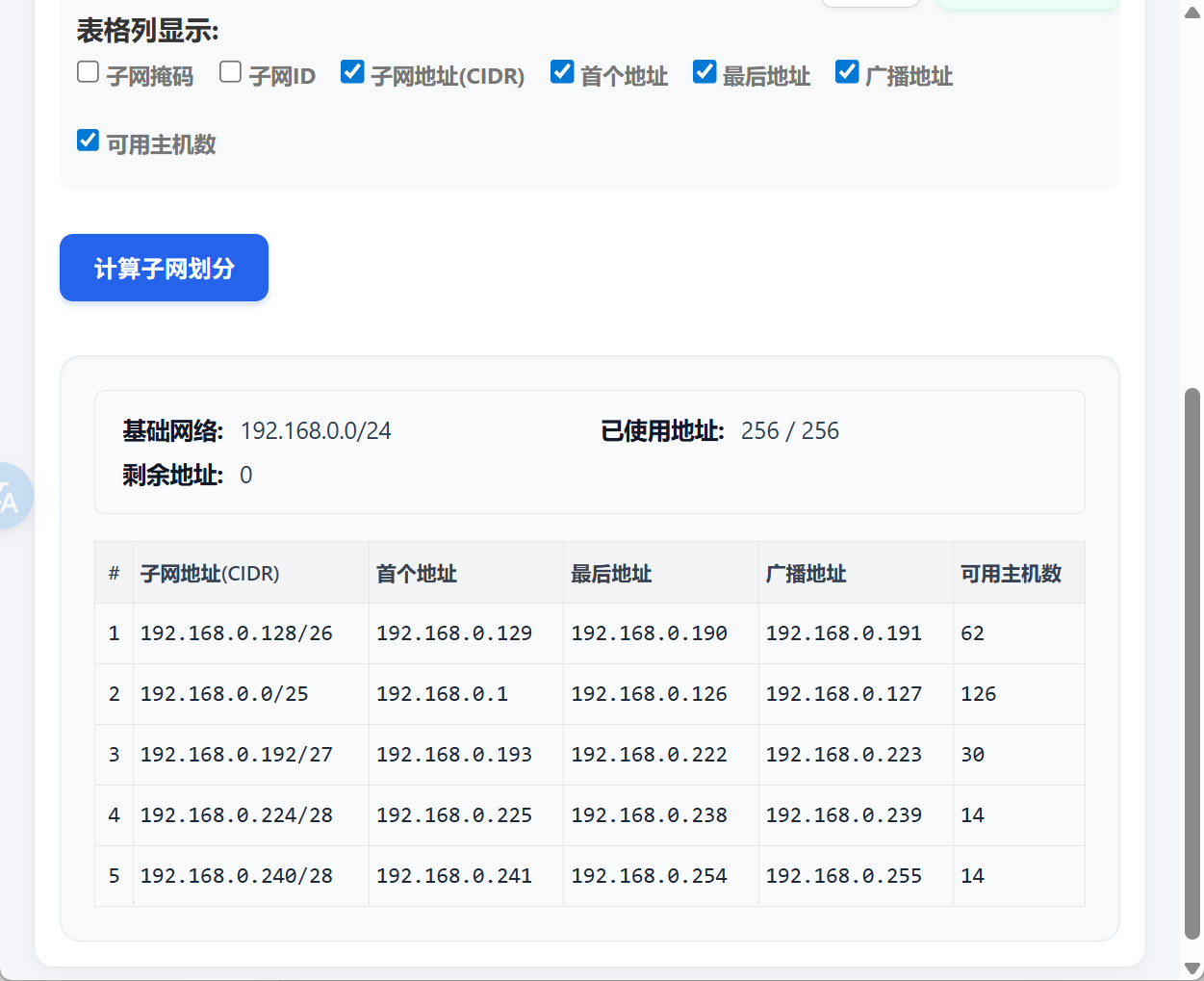
Task: Click the vertical scrollbar thumb
Action: click(1192, 662)
